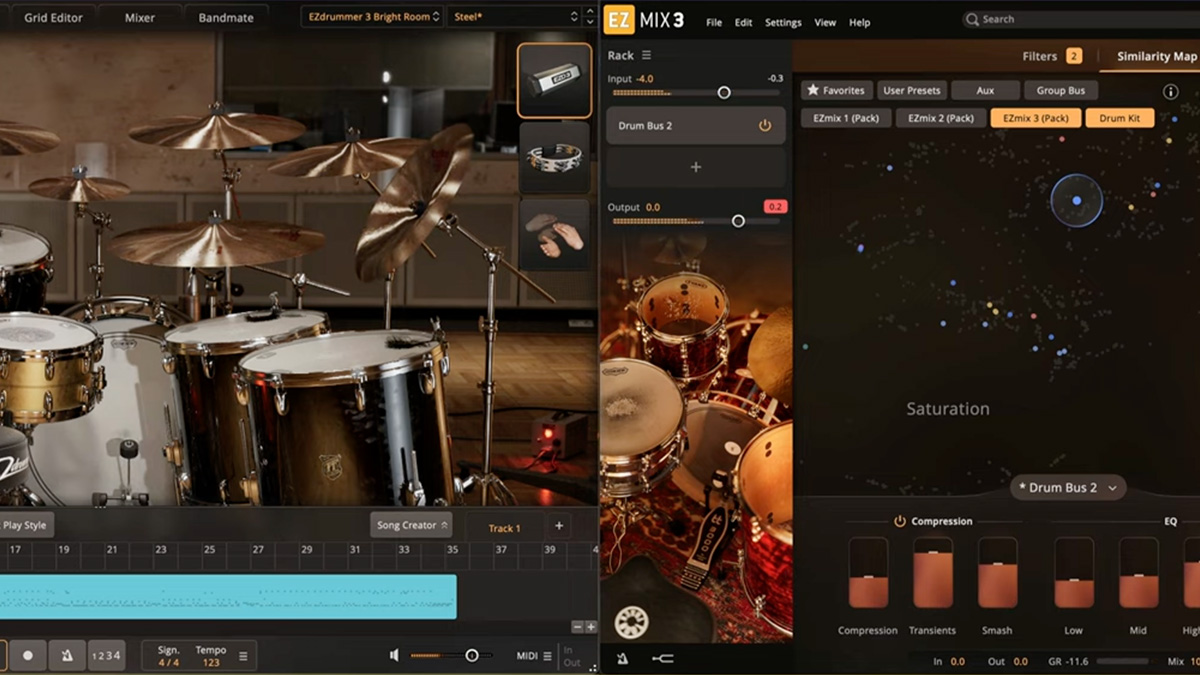Toggle the EZmix 2 (Pack) filter
The height and width of the screenshot is (675, 1200).
940,118
